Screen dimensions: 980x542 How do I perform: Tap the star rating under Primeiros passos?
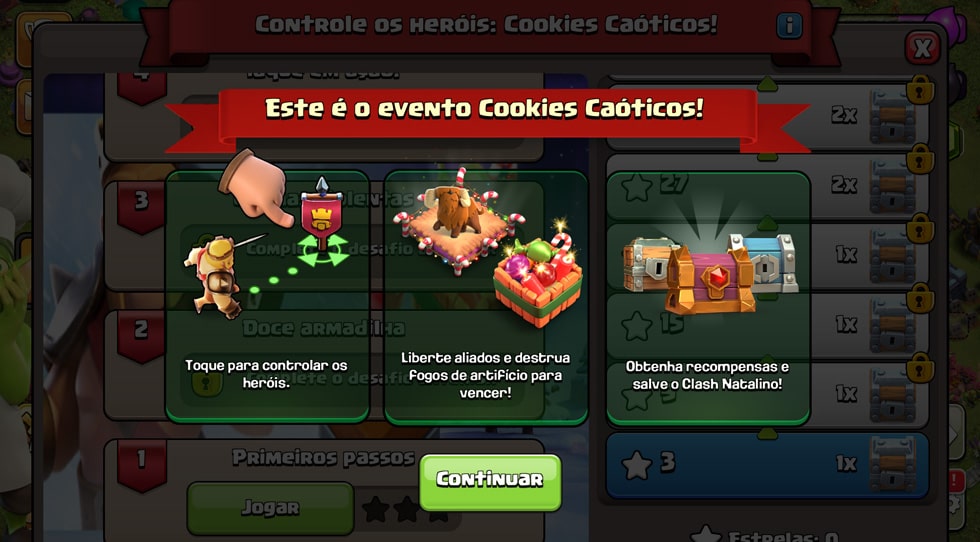pos(406,509)
